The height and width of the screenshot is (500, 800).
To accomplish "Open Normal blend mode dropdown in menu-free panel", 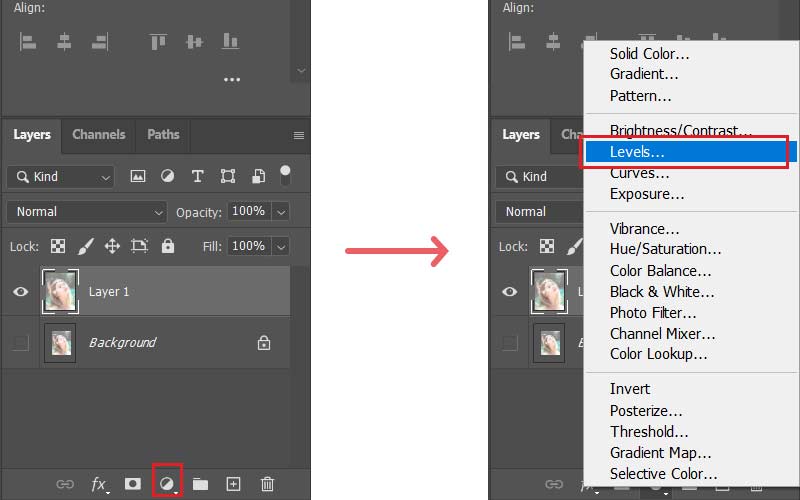I will pos(87,212).
